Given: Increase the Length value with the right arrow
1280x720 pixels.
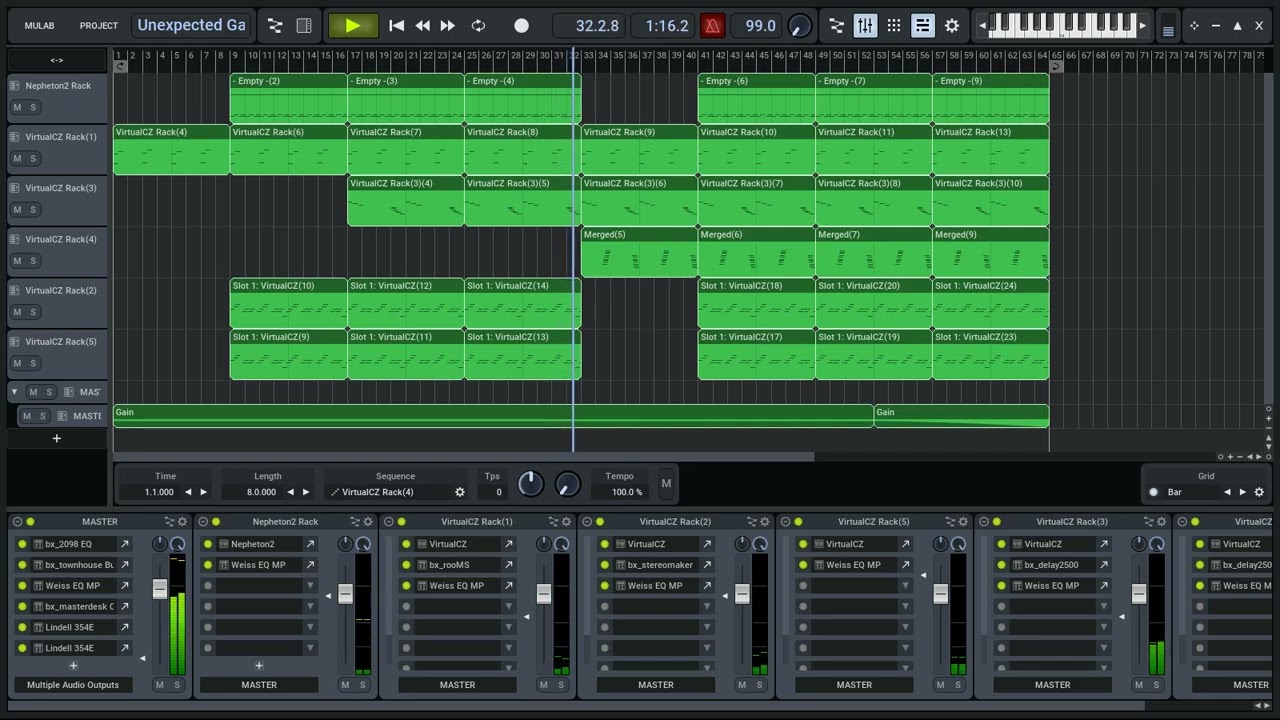Looking at the screenshot, I should click(x=306, y=492).
